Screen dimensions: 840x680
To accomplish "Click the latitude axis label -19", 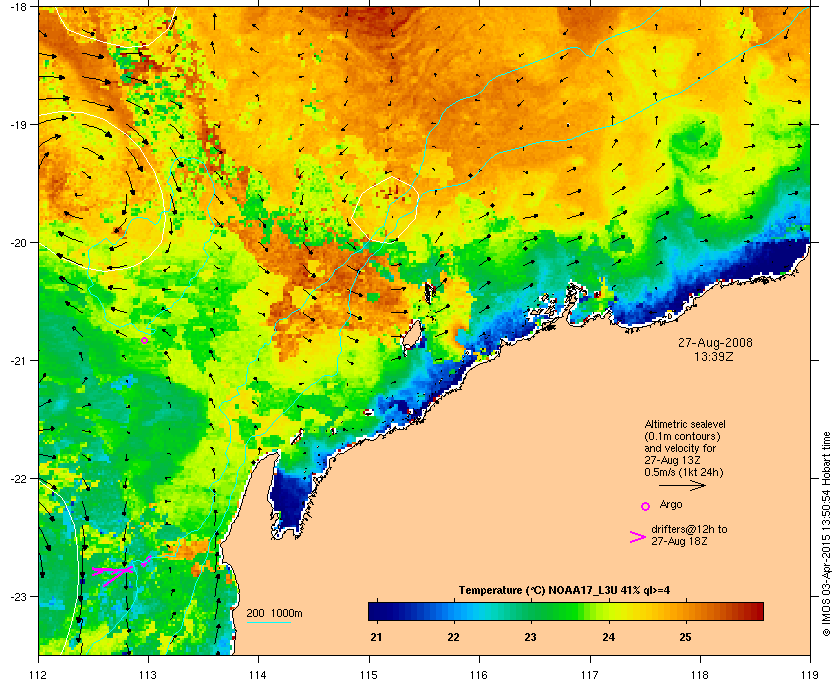I will click(x=19, y=124).
